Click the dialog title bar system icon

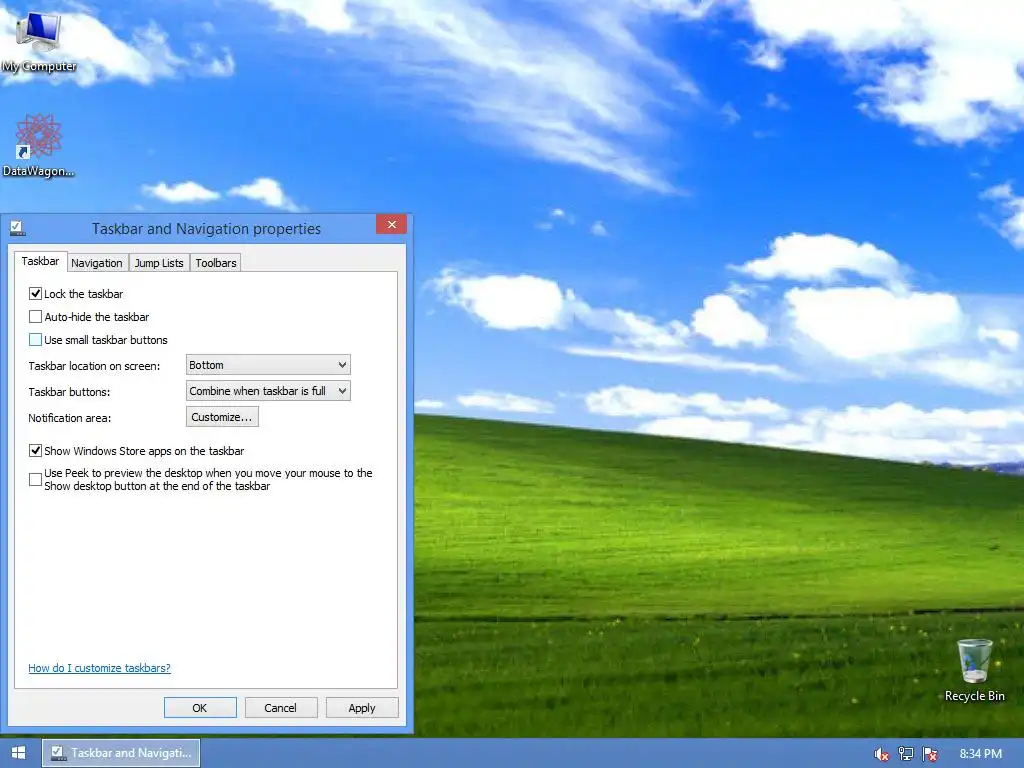(18, 229)
